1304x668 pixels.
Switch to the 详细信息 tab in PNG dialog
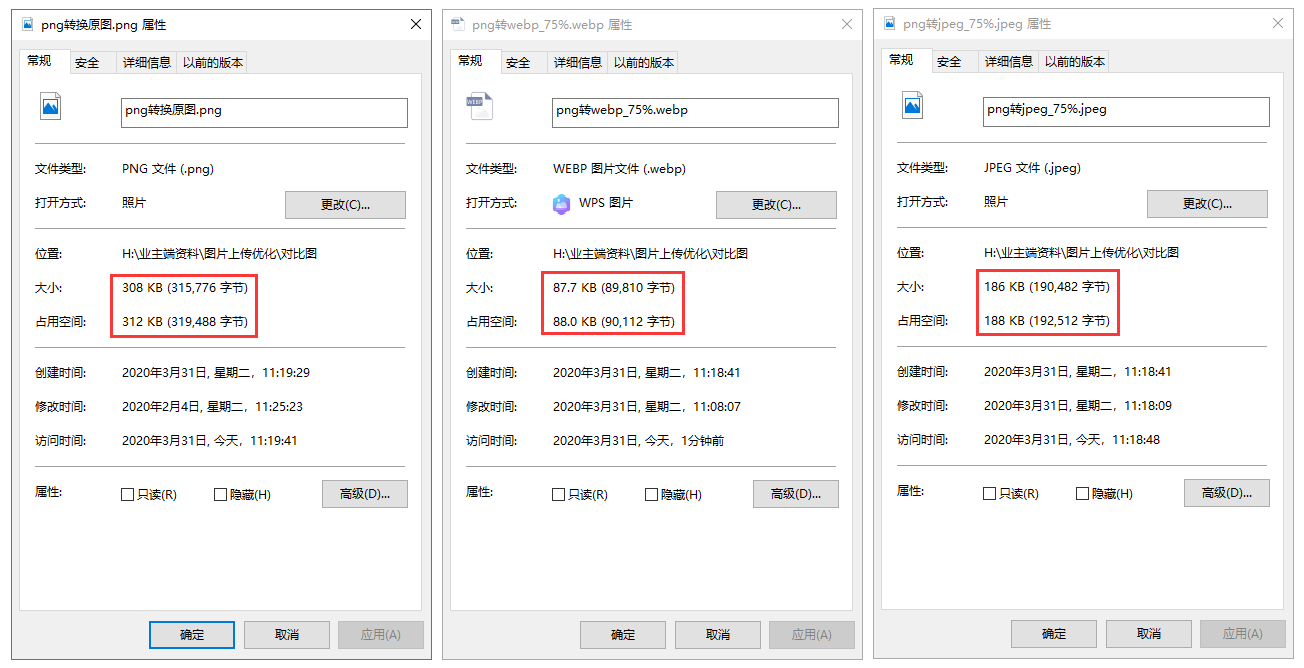[x=145, y=61]
